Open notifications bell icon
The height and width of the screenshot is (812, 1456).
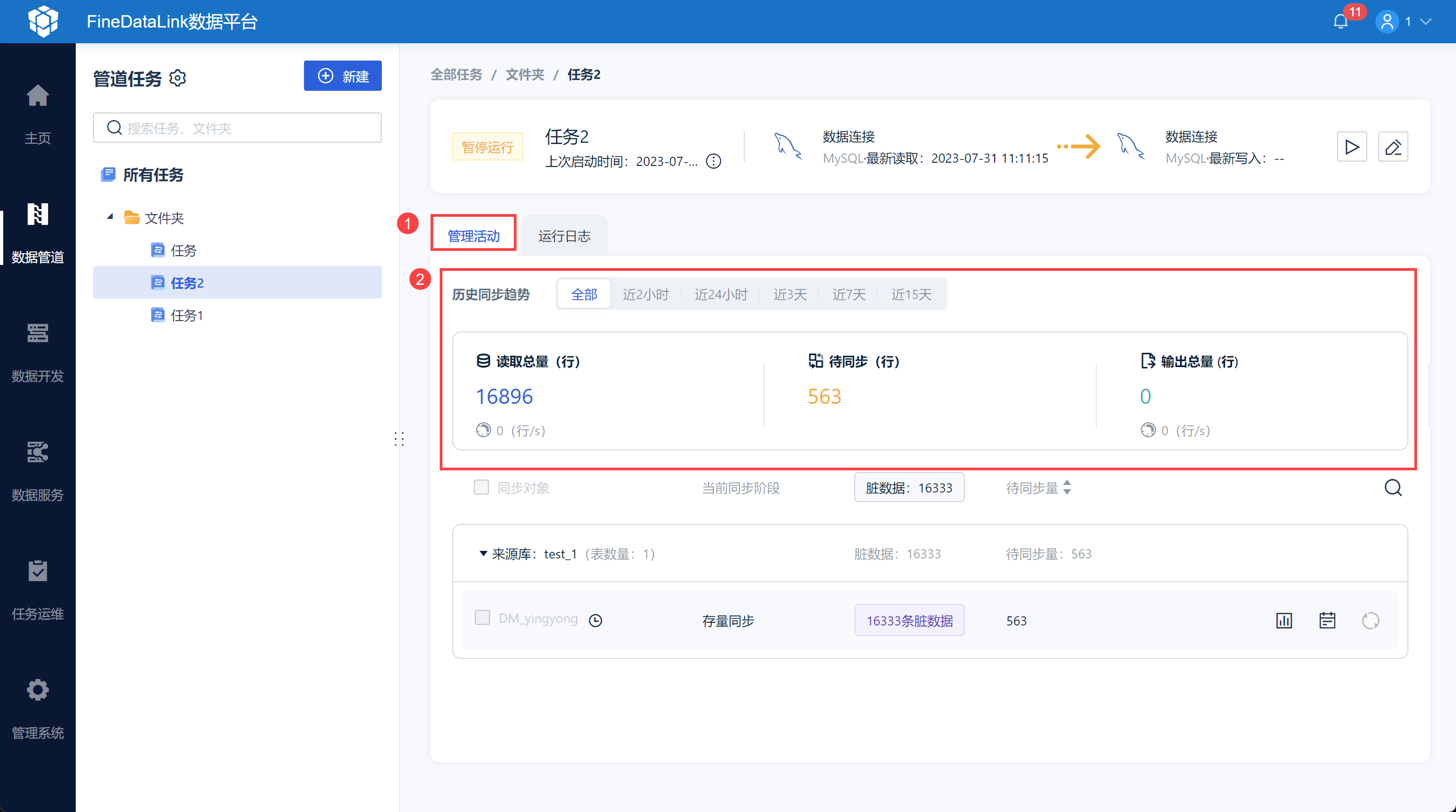(x=1340, y=22)
